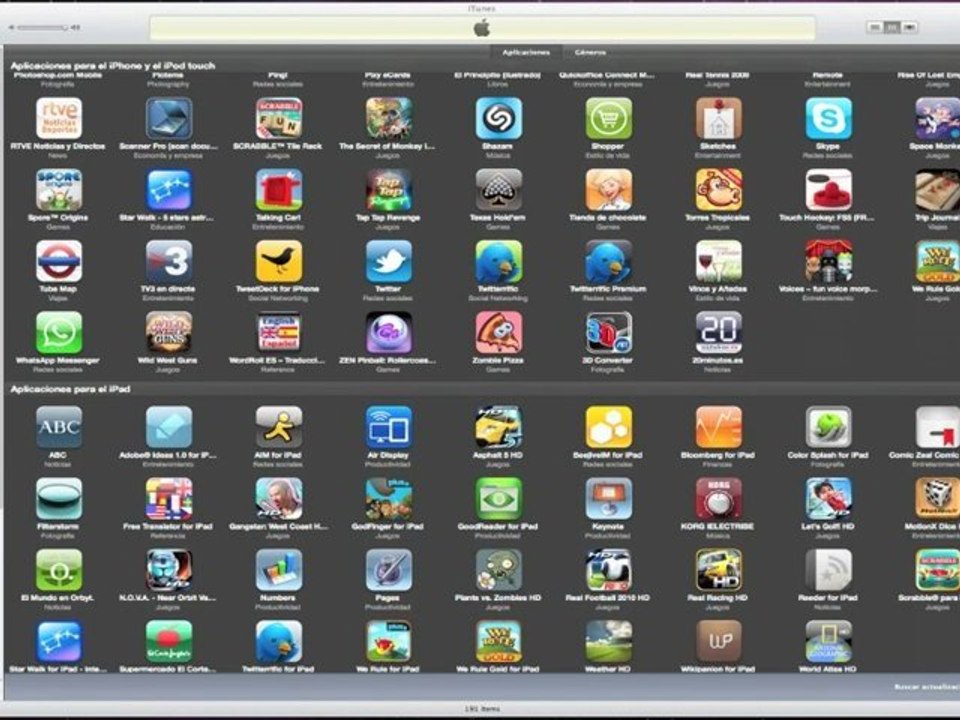The height and width of the screenshot is (720, 960).
Task: Select the GoodReader for iPad icon
Action: tap(498, 498)
